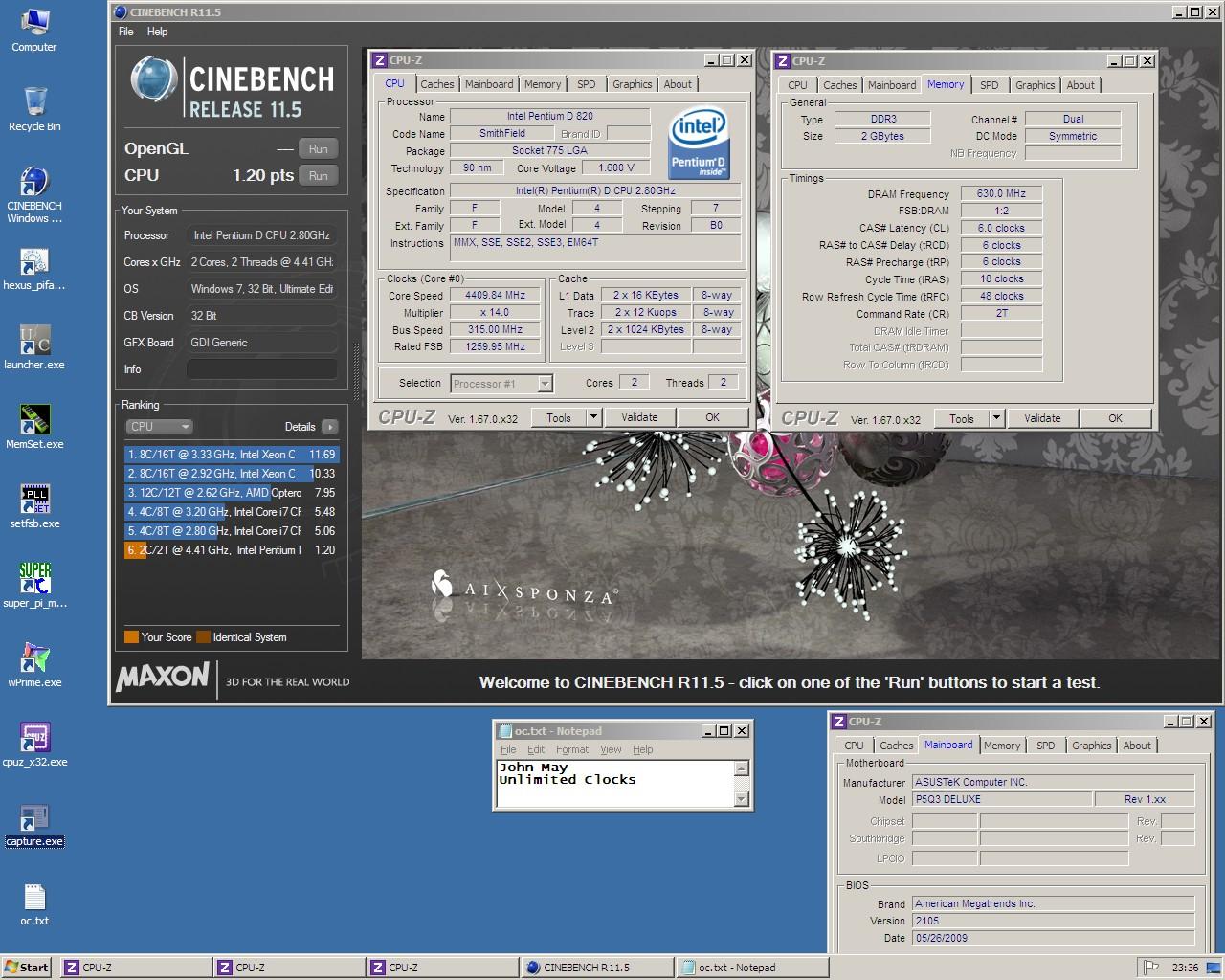Open the Recycle Bin icon
The width and height of the screenshot is (1225, 980).
pos(34,109)
